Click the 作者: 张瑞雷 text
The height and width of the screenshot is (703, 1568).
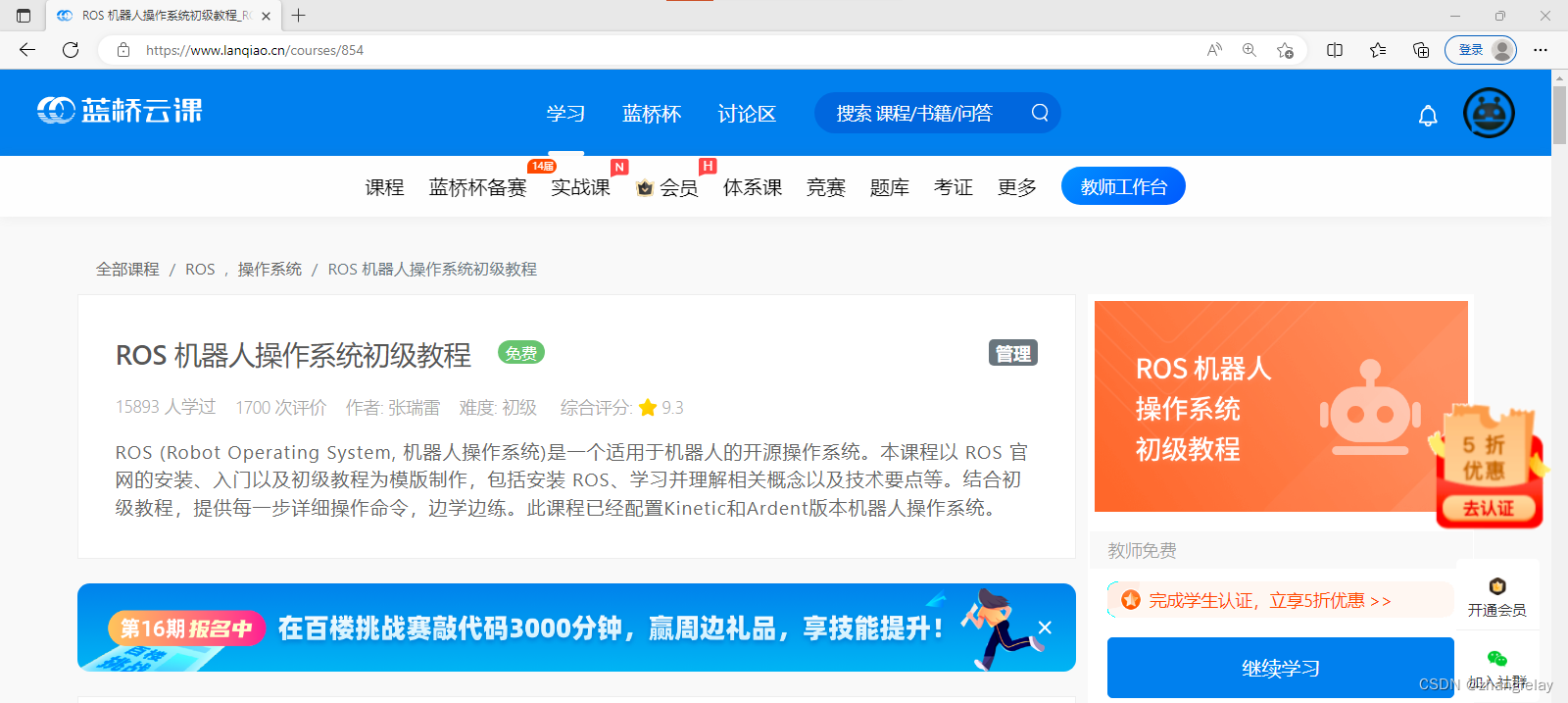click(x=392, y=407)
